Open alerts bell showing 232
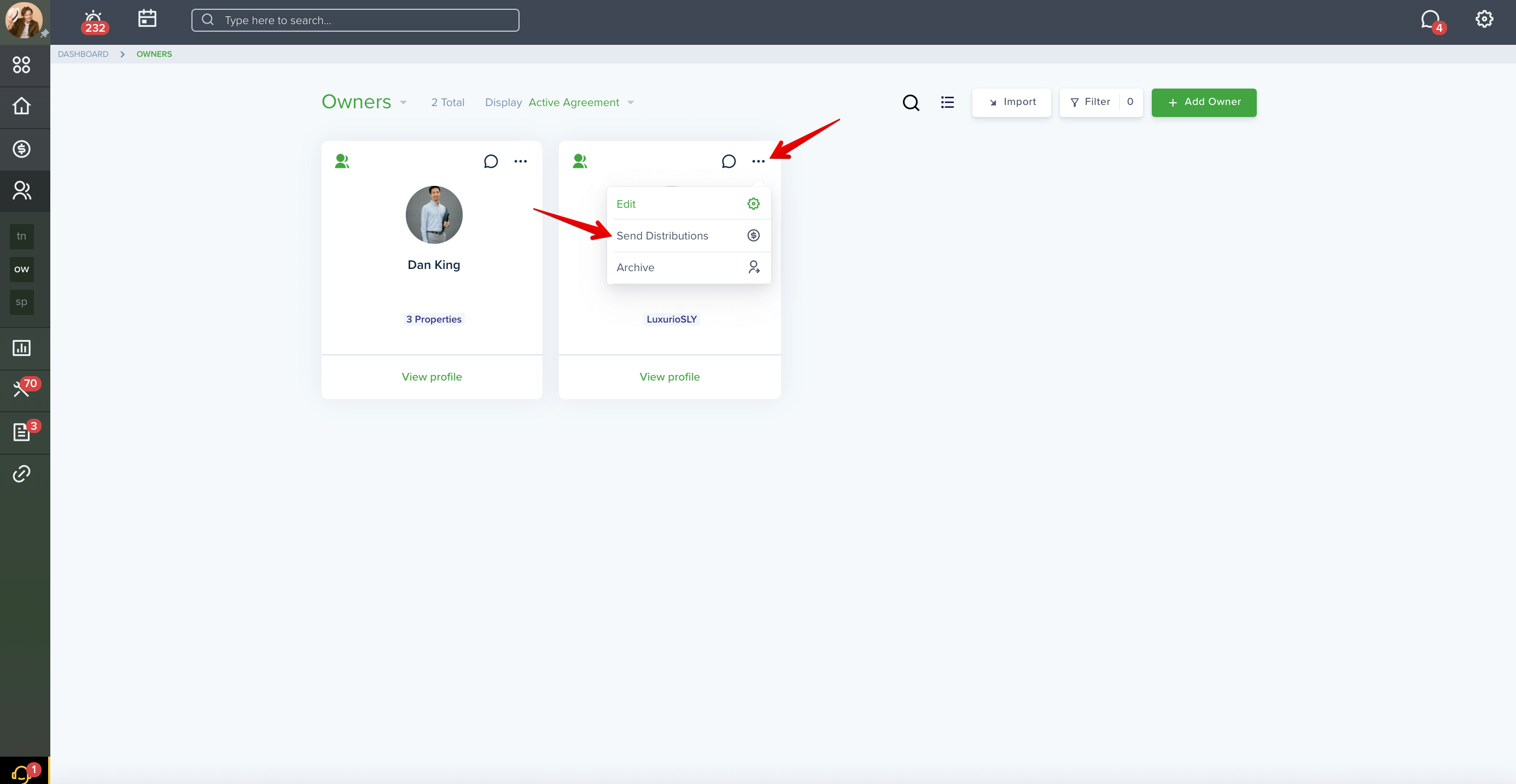1516x784 pixels. pyautogui.click(x=94, y=21)
